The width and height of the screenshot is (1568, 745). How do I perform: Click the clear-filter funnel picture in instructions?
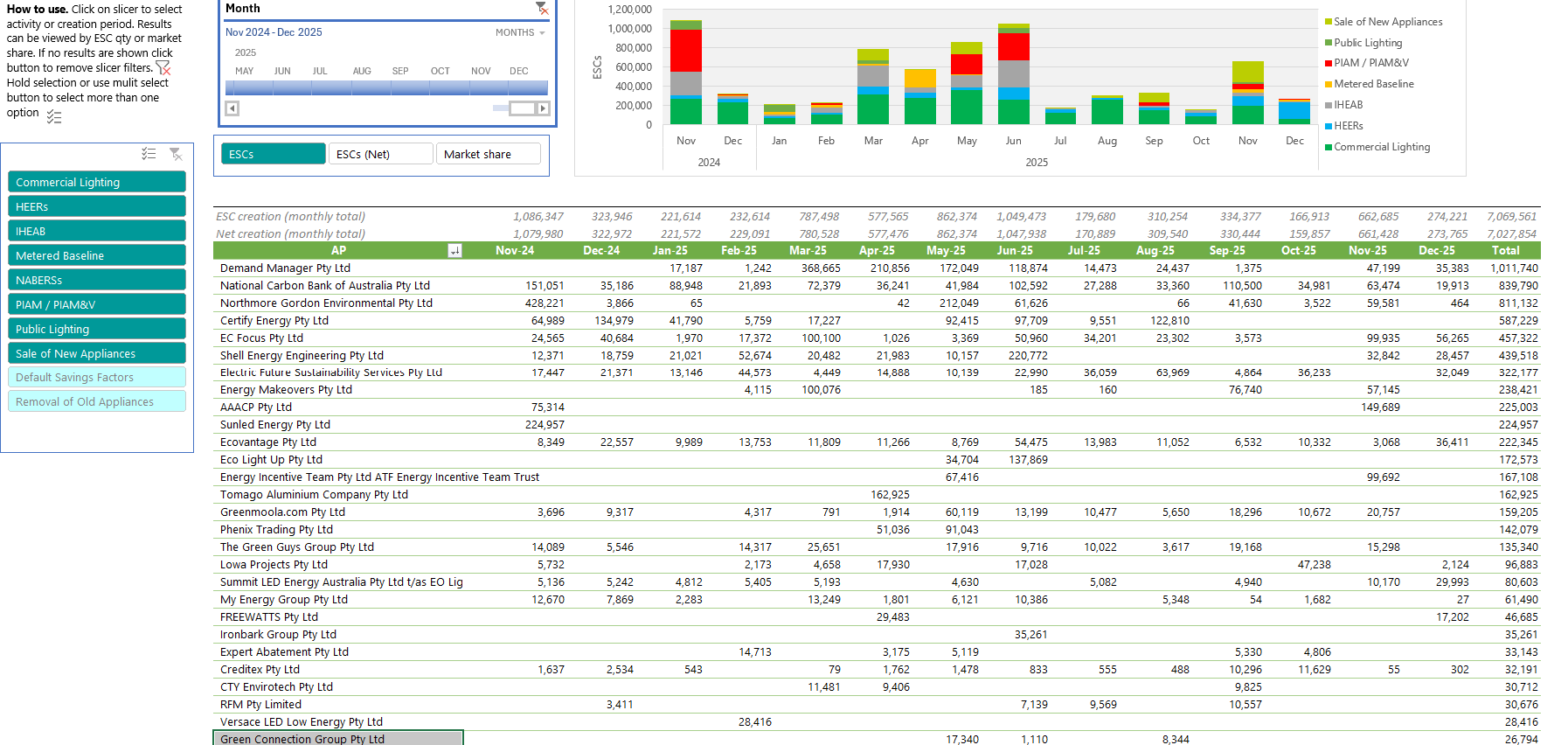(163, 67)
